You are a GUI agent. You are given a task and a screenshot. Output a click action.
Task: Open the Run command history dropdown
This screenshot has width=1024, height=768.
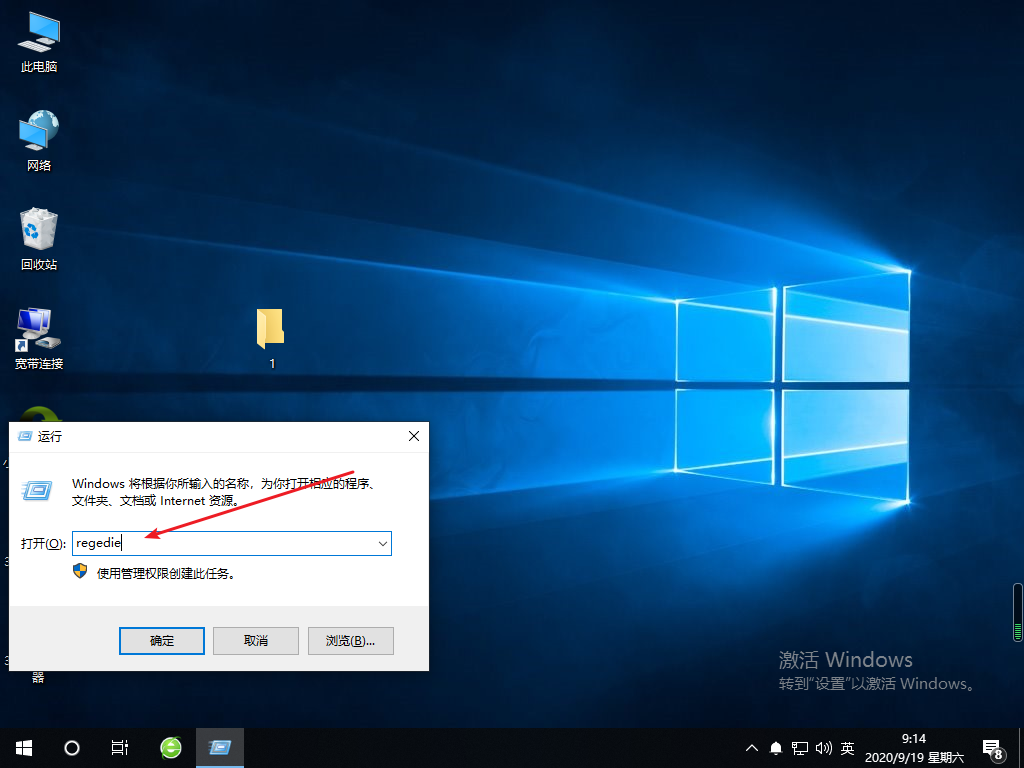[x=382, y=543]
